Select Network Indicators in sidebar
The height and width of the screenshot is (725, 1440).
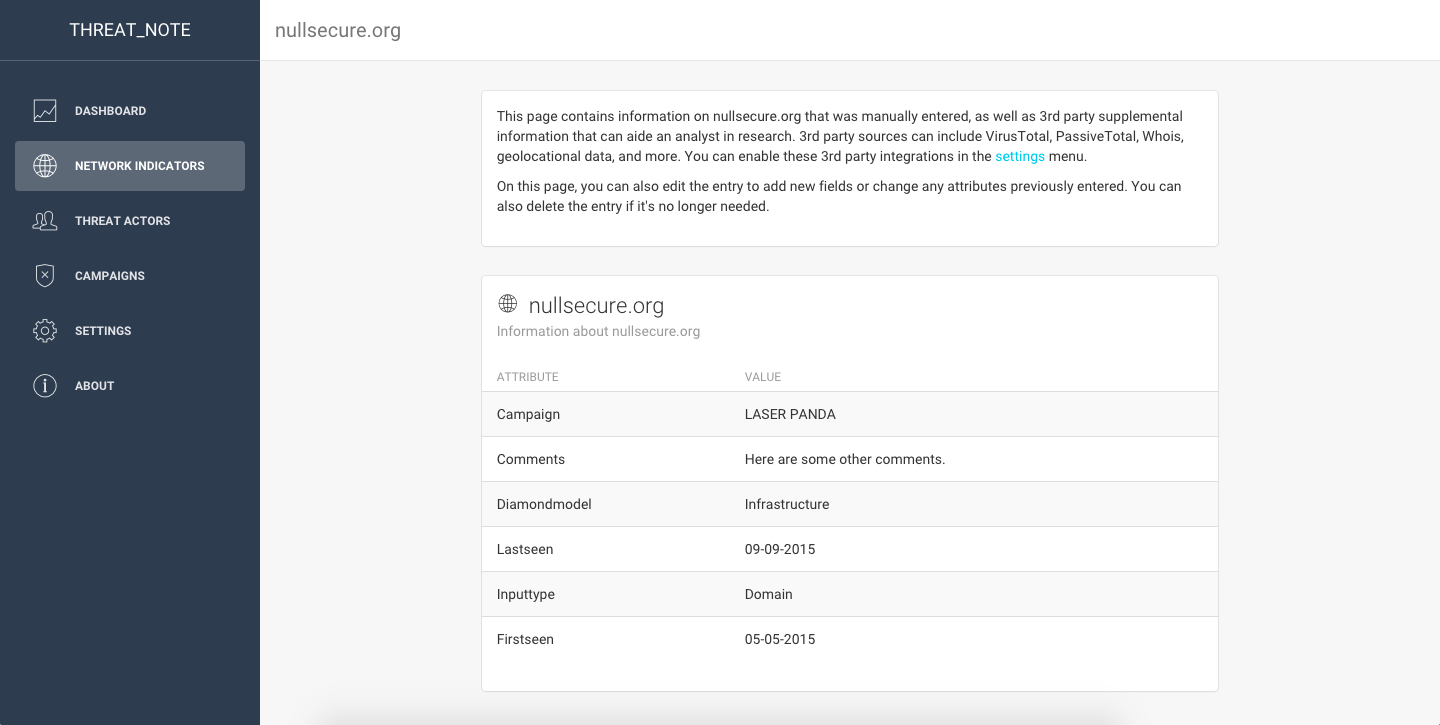point(139,166)
